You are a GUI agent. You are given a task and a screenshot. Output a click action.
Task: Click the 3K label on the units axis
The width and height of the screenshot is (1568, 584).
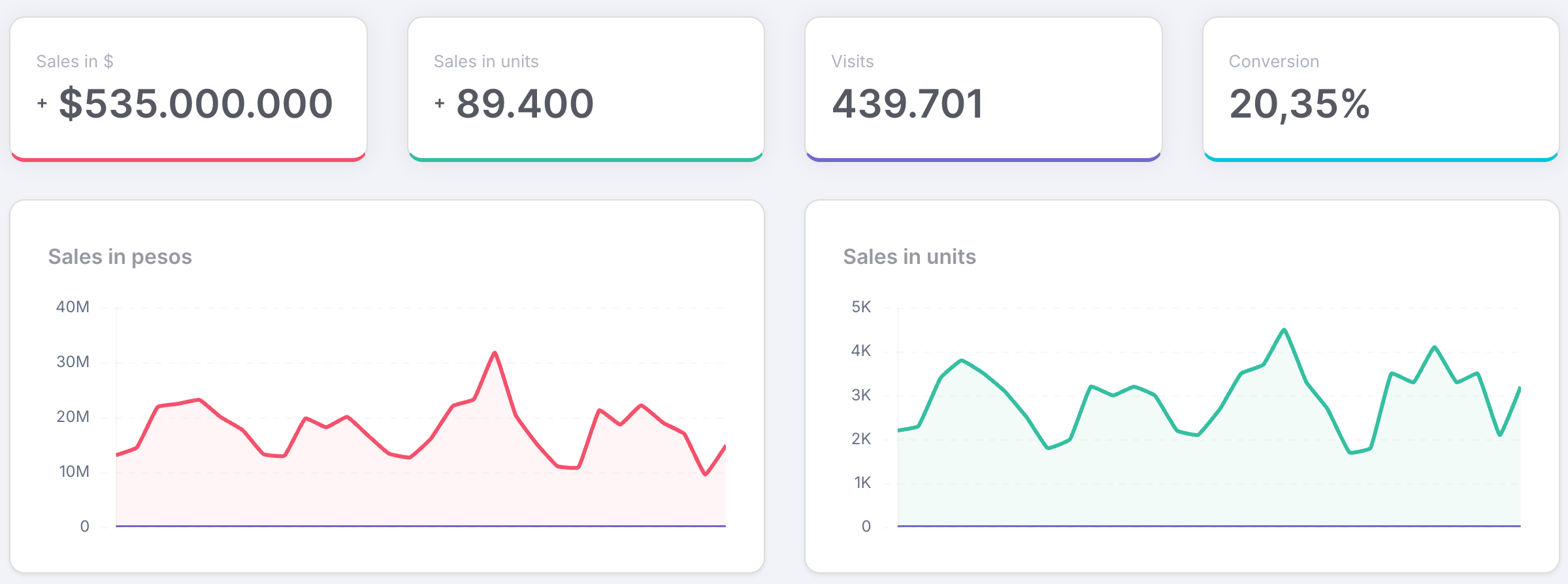860,395
